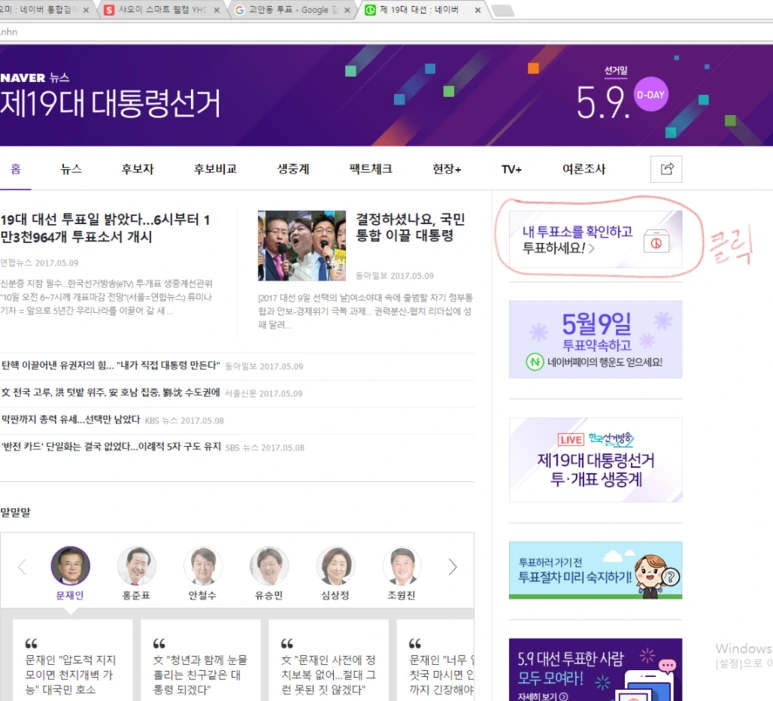The height and width of the screenshot is (701, 773).
Task: Click D-DAY circle badge
Action: (650, 95)
